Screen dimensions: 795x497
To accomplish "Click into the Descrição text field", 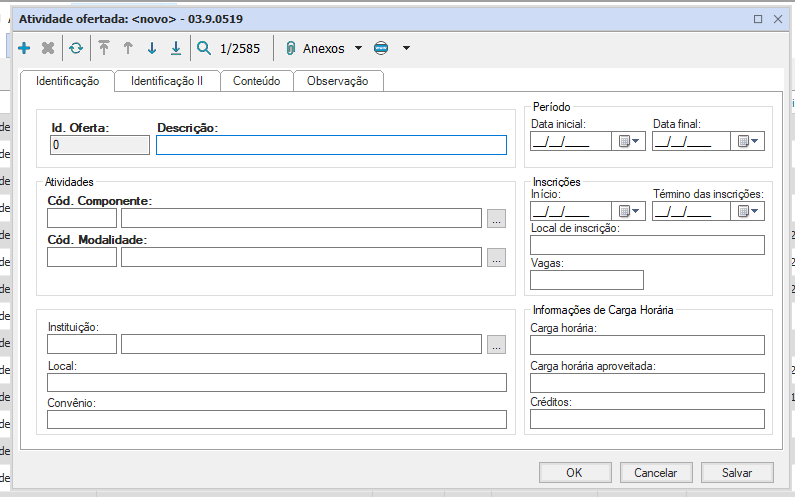I will [331, 145].
